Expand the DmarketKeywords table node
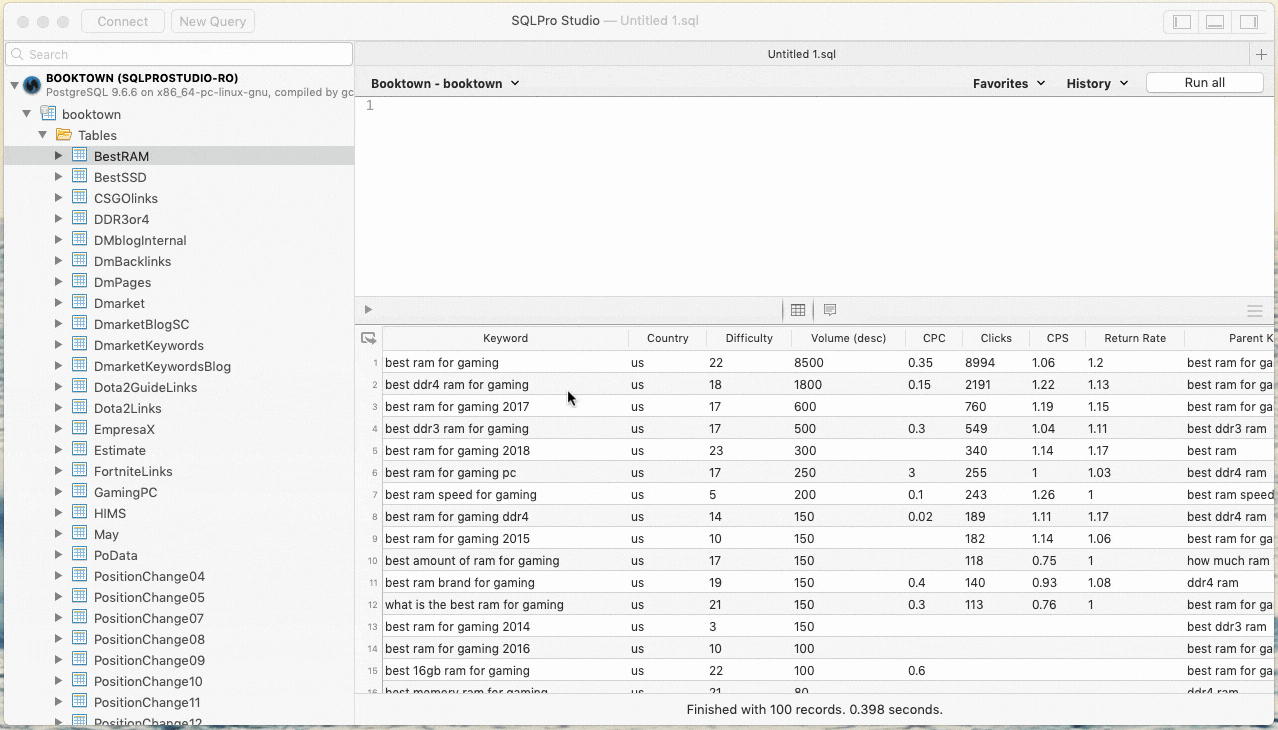Viewport: 1278px width, 730px height. (58, 345)
